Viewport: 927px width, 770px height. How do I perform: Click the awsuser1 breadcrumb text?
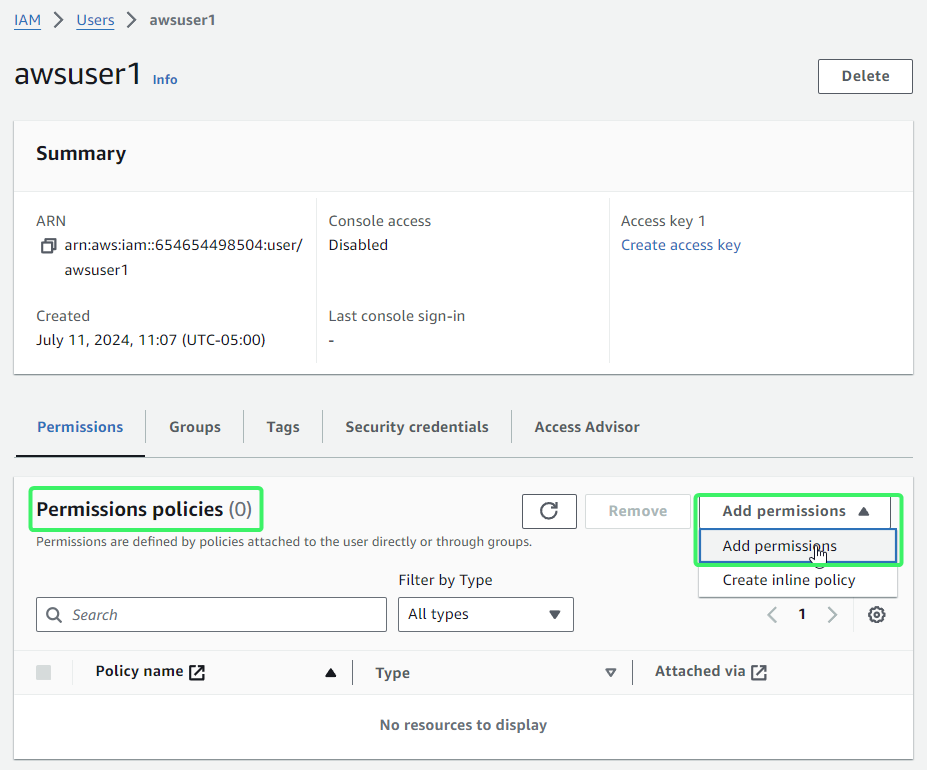coord(182,20)
